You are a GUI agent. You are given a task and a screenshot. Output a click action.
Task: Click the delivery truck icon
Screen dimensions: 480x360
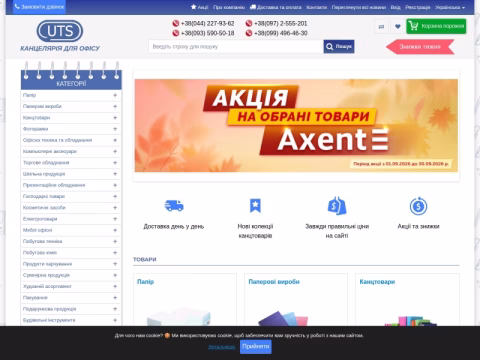tap(174, 206)
